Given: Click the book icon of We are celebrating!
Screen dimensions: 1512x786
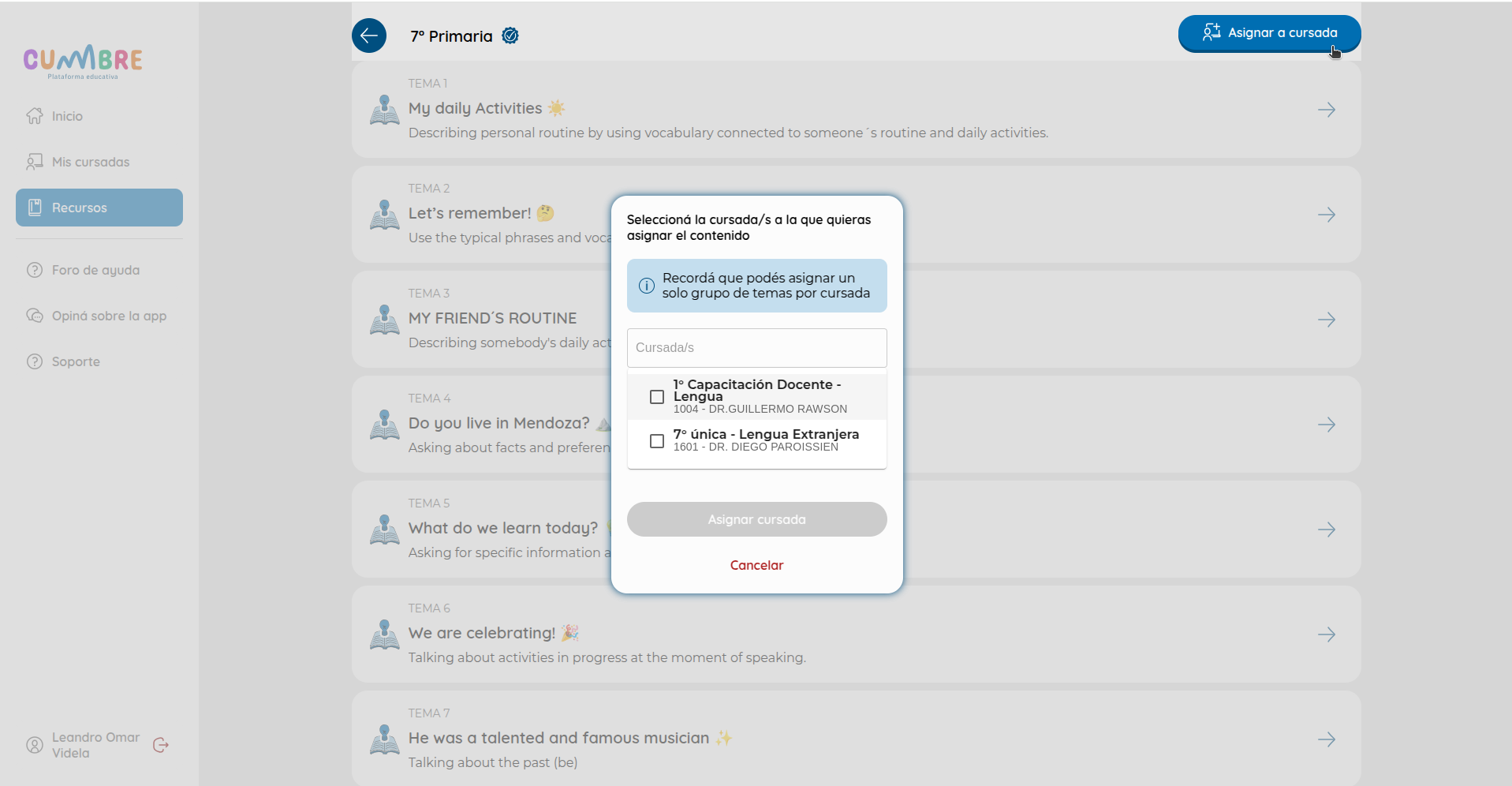Looking at the screenshot, I should pyautogui.click(x=385, y=634).
